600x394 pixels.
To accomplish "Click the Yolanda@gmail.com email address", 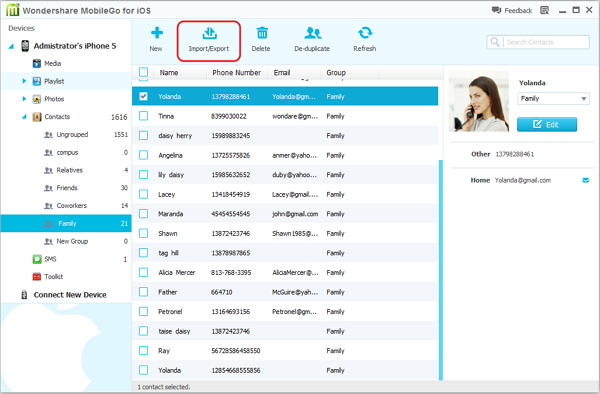I will 523,180.
